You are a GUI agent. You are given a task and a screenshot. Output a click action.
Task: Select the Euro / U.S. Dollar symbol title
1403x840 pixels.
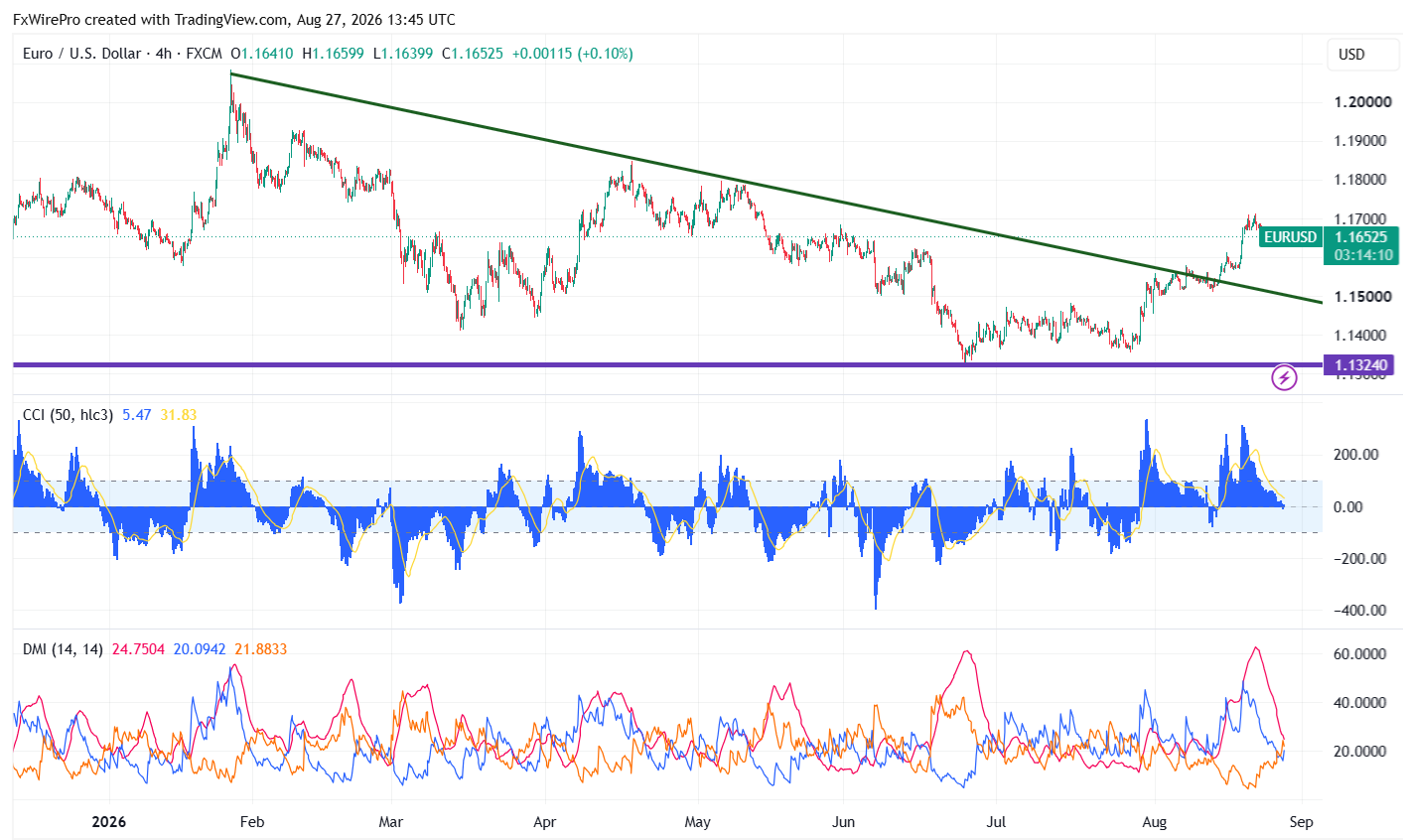coord(81,54)
